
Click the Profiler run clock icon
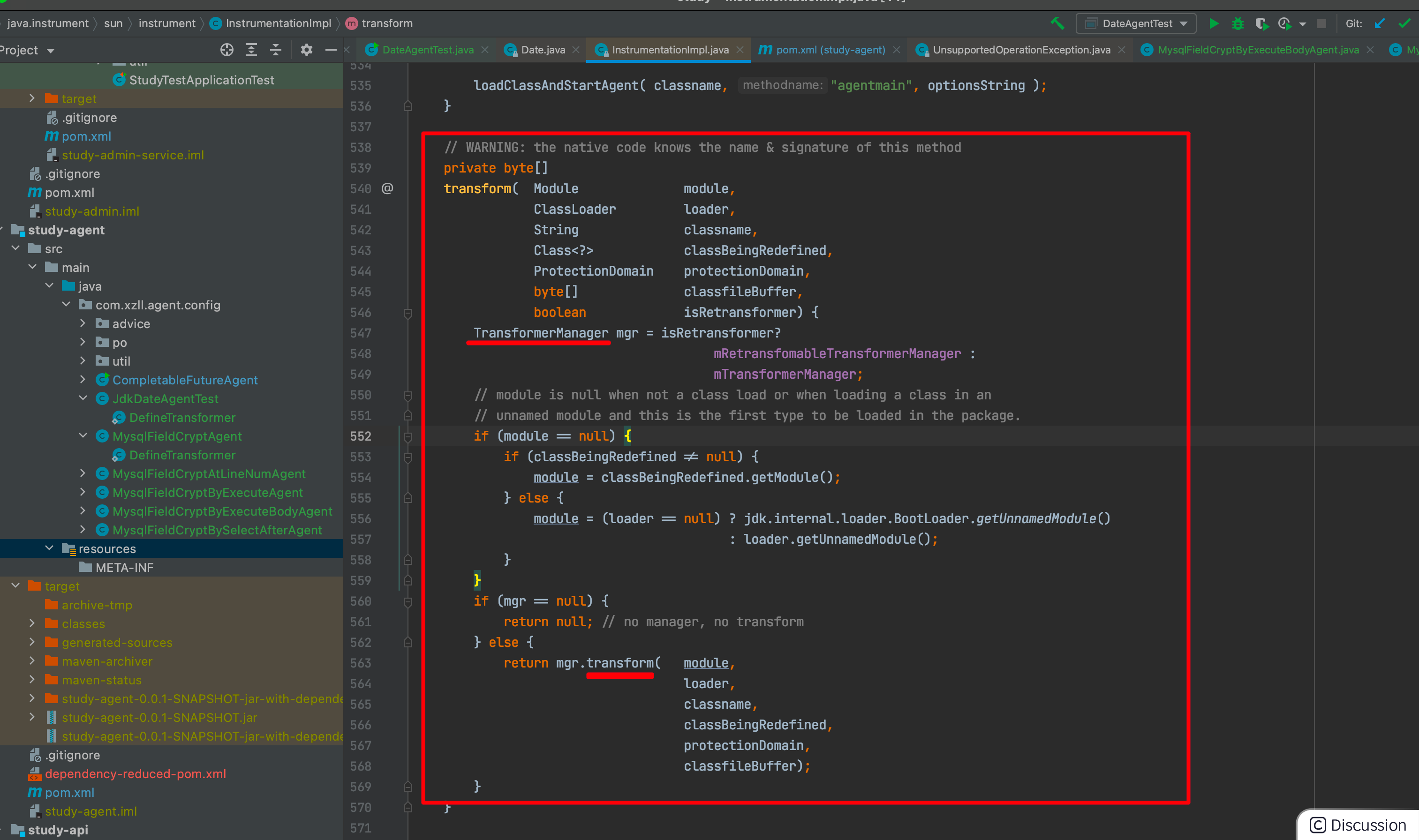click(x=1284, y=23)
